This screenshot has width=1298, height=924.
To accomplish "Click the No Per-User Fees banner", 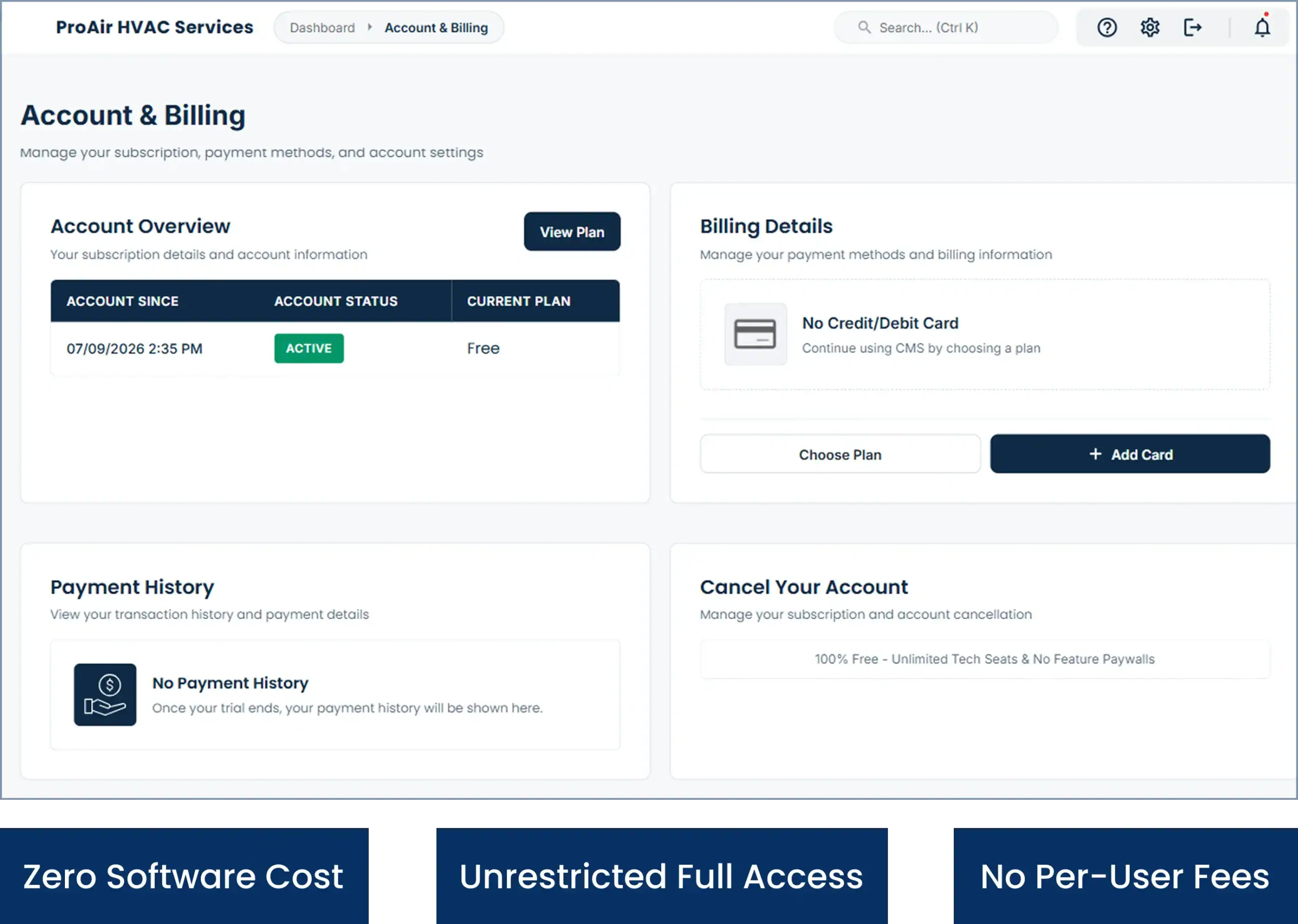I will coord(1125,876).
